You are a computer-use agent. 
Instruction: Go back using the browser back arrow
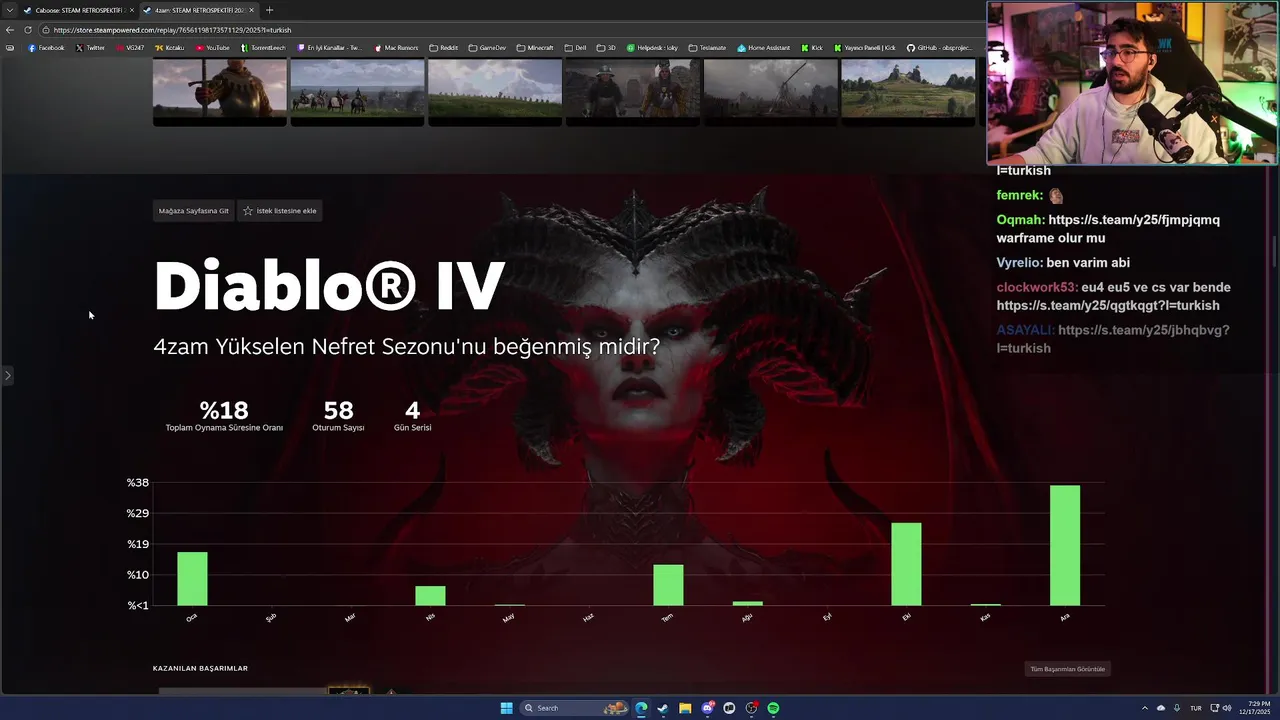10,30
